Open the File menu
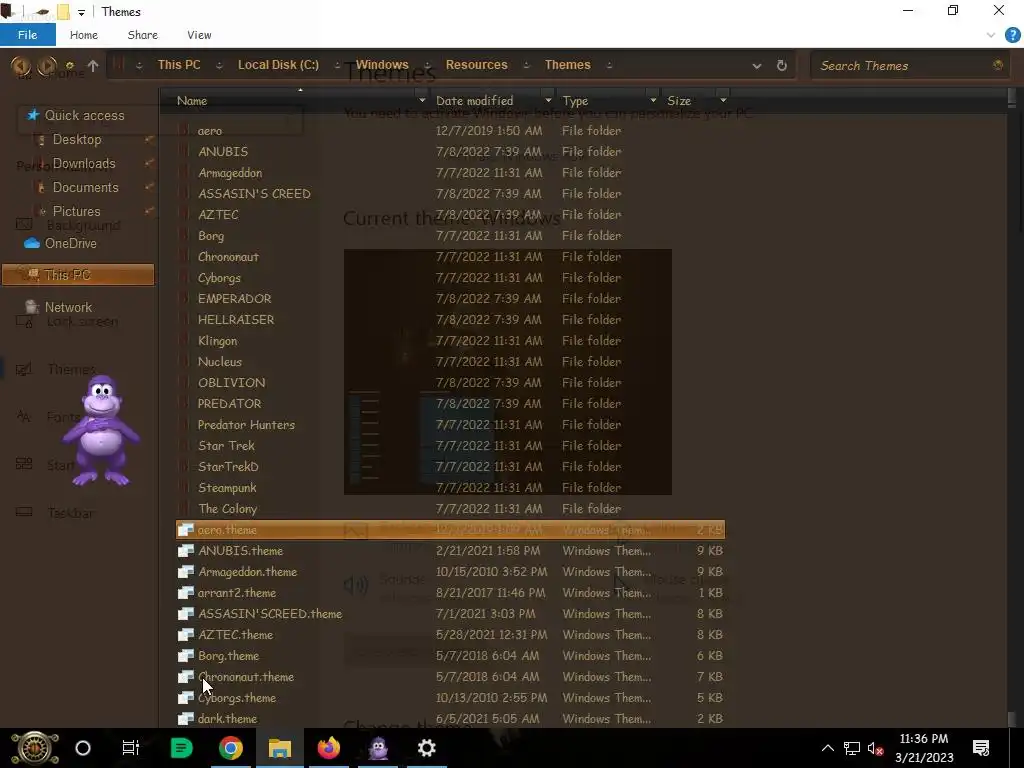The height and width of the screenshot is (768, 1024). [x=27, y=35]
